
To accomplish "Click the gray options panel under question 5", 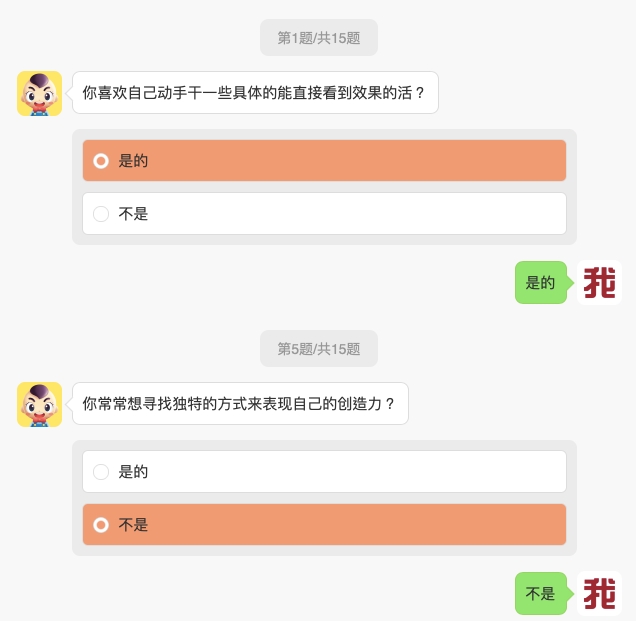I will 324,498.
